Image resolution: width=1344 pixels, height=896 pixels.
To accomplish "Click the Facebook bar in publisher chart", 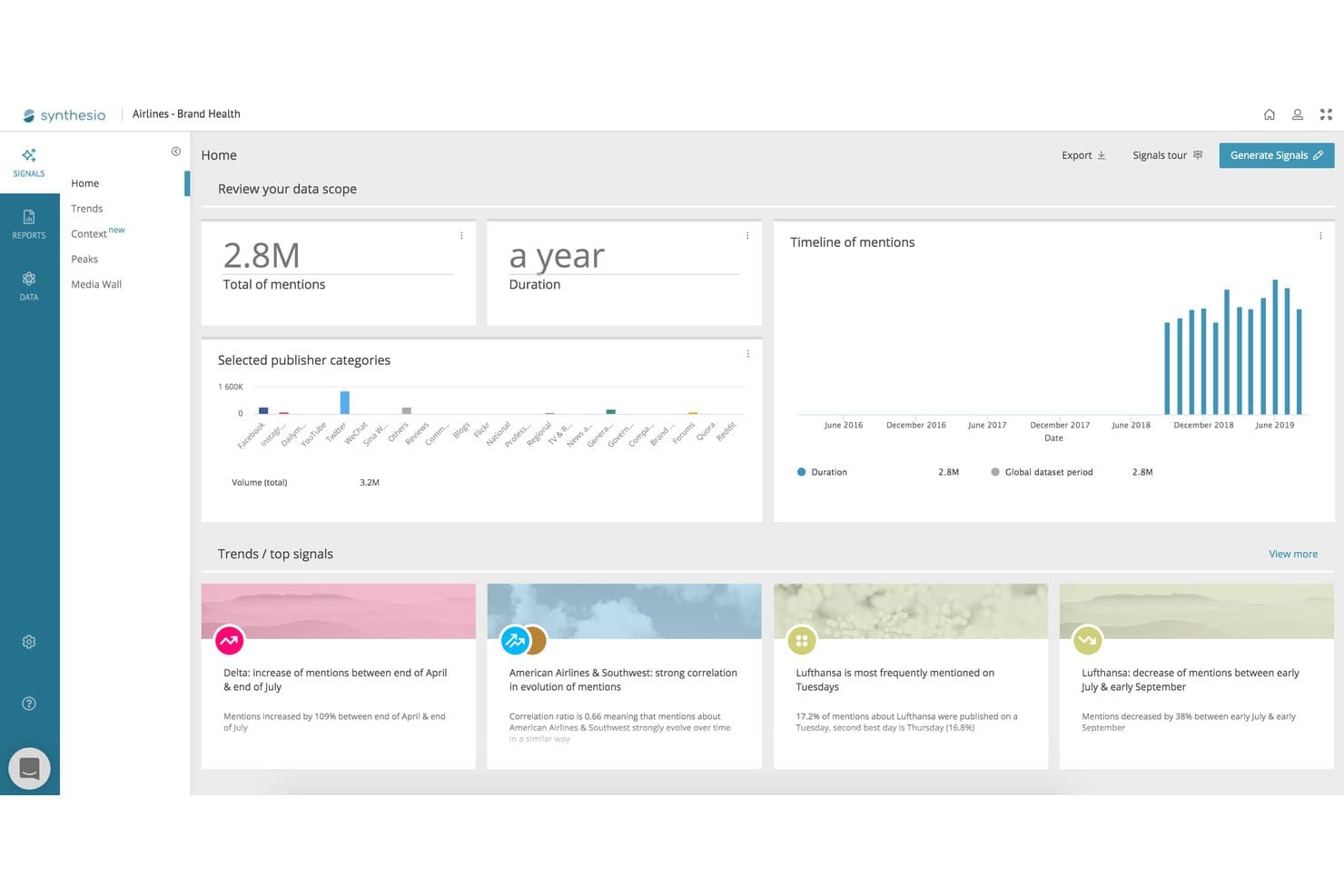I will tap(263, 410).
